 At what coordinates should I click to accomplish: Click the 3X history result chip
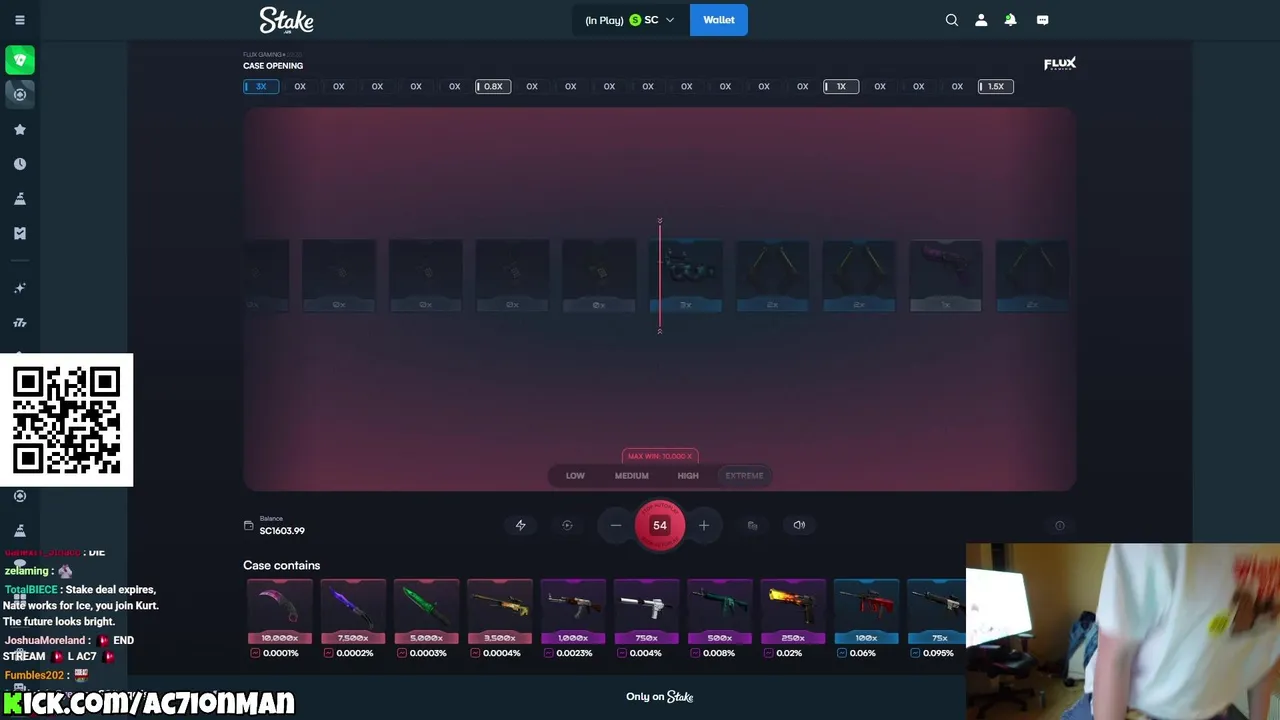click(261, 87)
